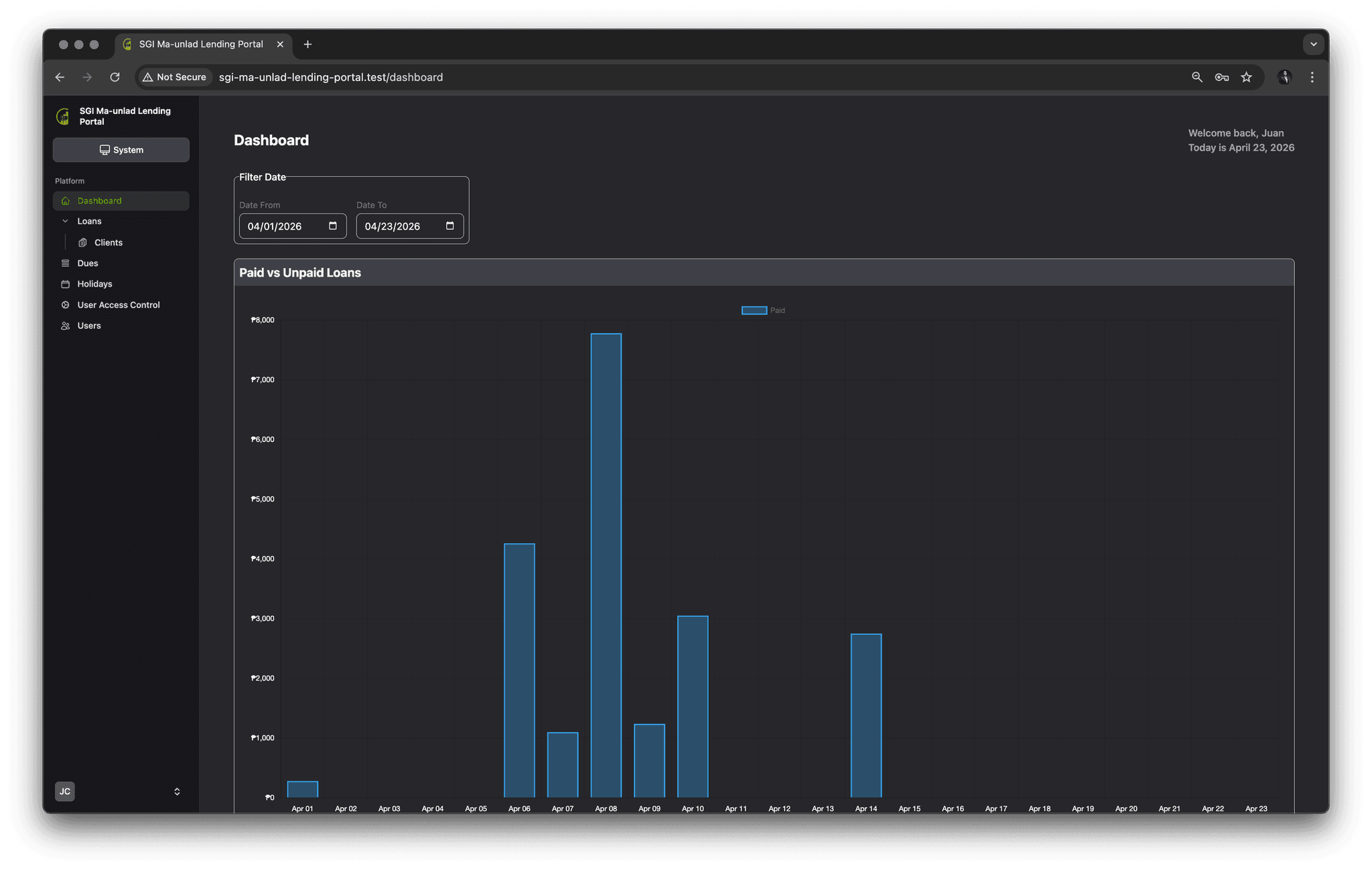
Task: Click the Apr 09 bar in chart
Action: [649, 761]
